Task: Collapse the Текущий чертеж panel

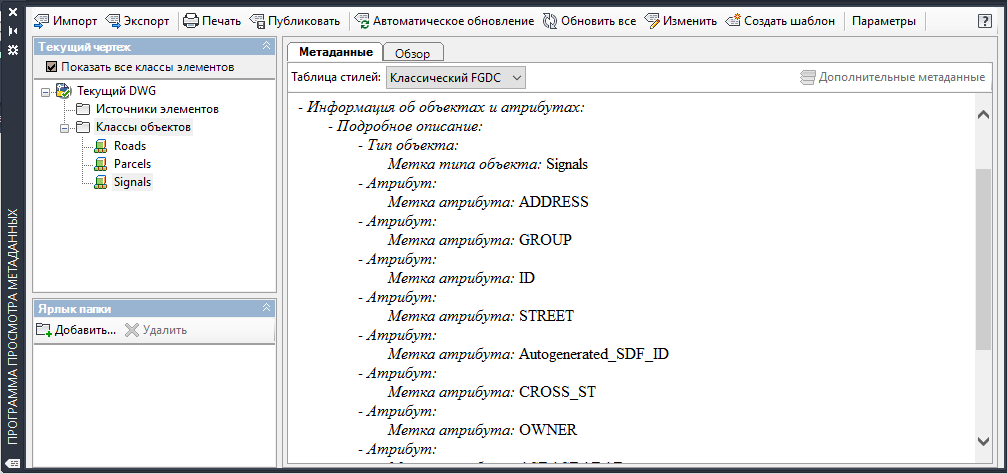Action: 267,46
